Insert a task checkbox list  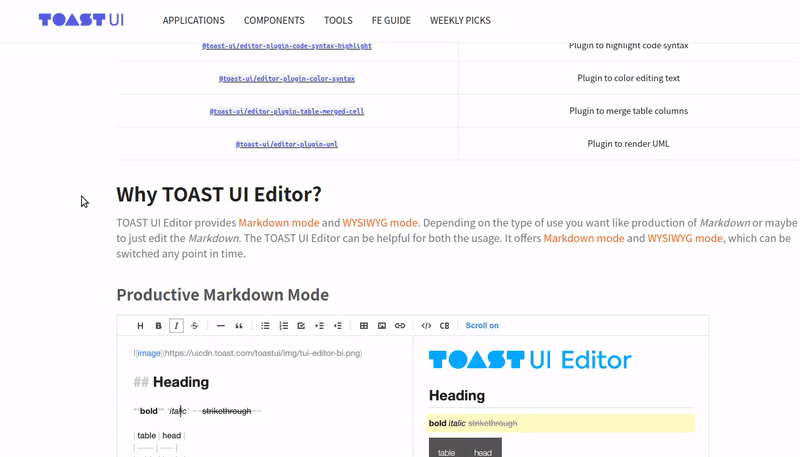coord(301,326)
